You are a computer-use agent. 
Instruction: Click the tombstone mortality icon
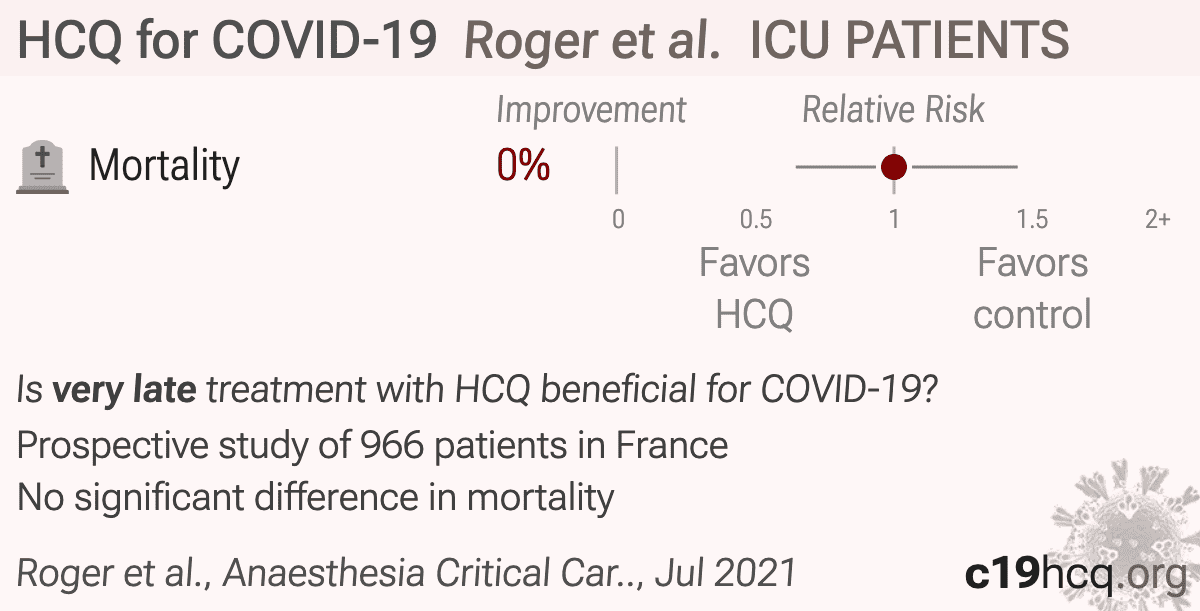click(x=43, y=168)
